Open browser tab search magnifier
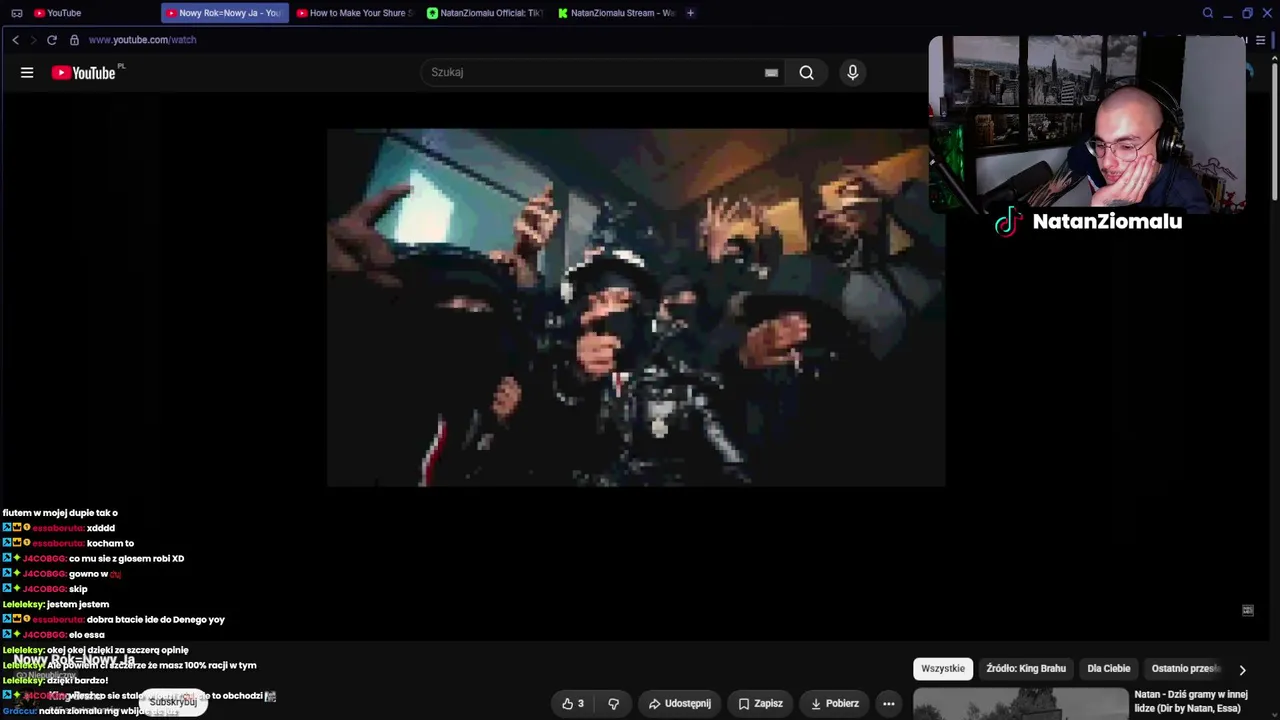Screen dimensions: 1280x720 (1208, 13)
